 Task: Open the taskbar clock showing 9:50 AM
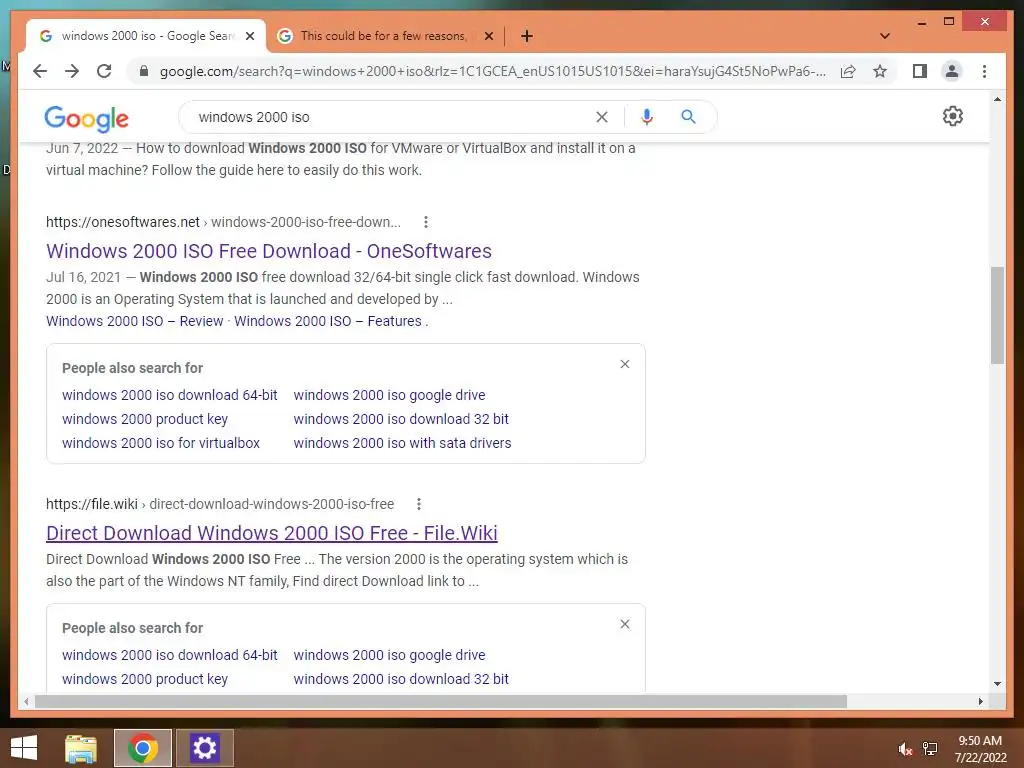(980, 749)
